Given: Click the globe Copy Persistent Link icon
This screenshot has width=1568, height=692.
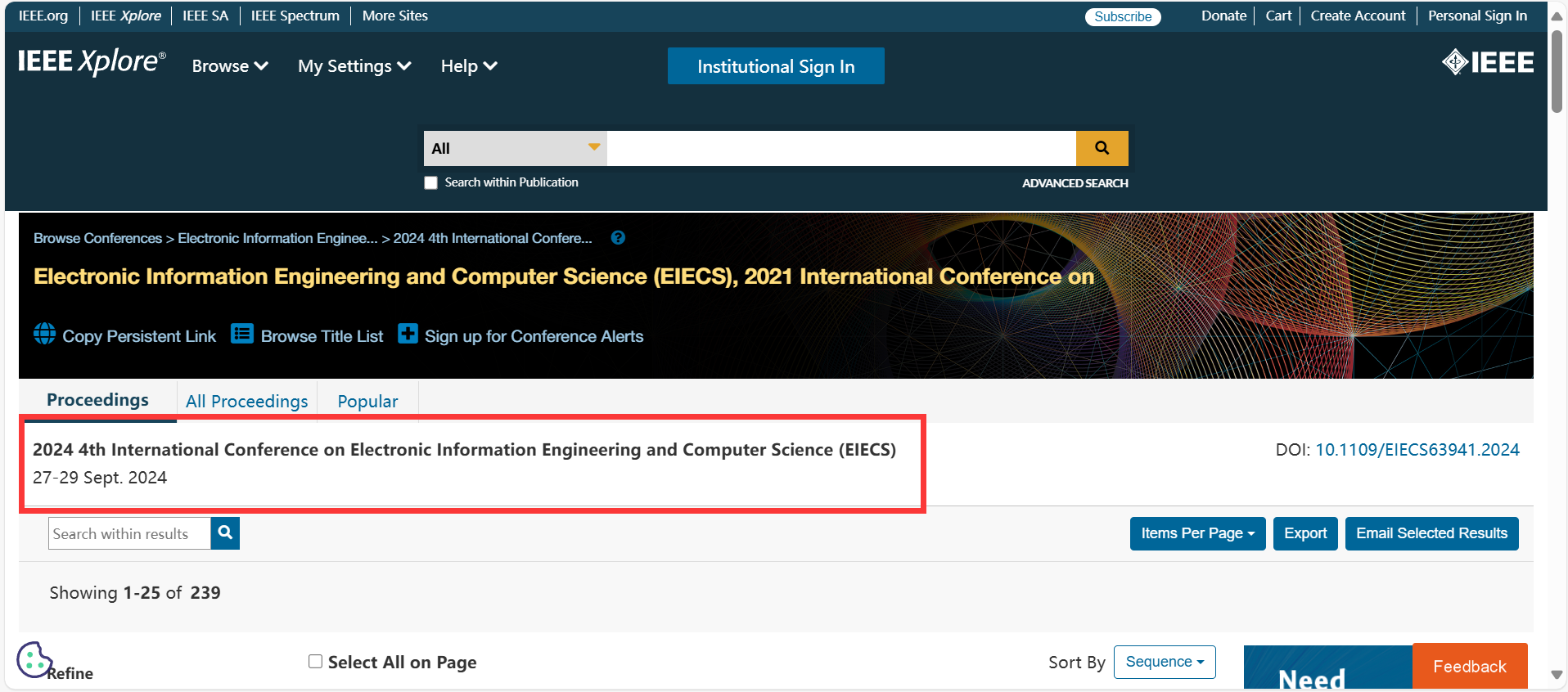Looking at the screenshot, I should (45, 334).
